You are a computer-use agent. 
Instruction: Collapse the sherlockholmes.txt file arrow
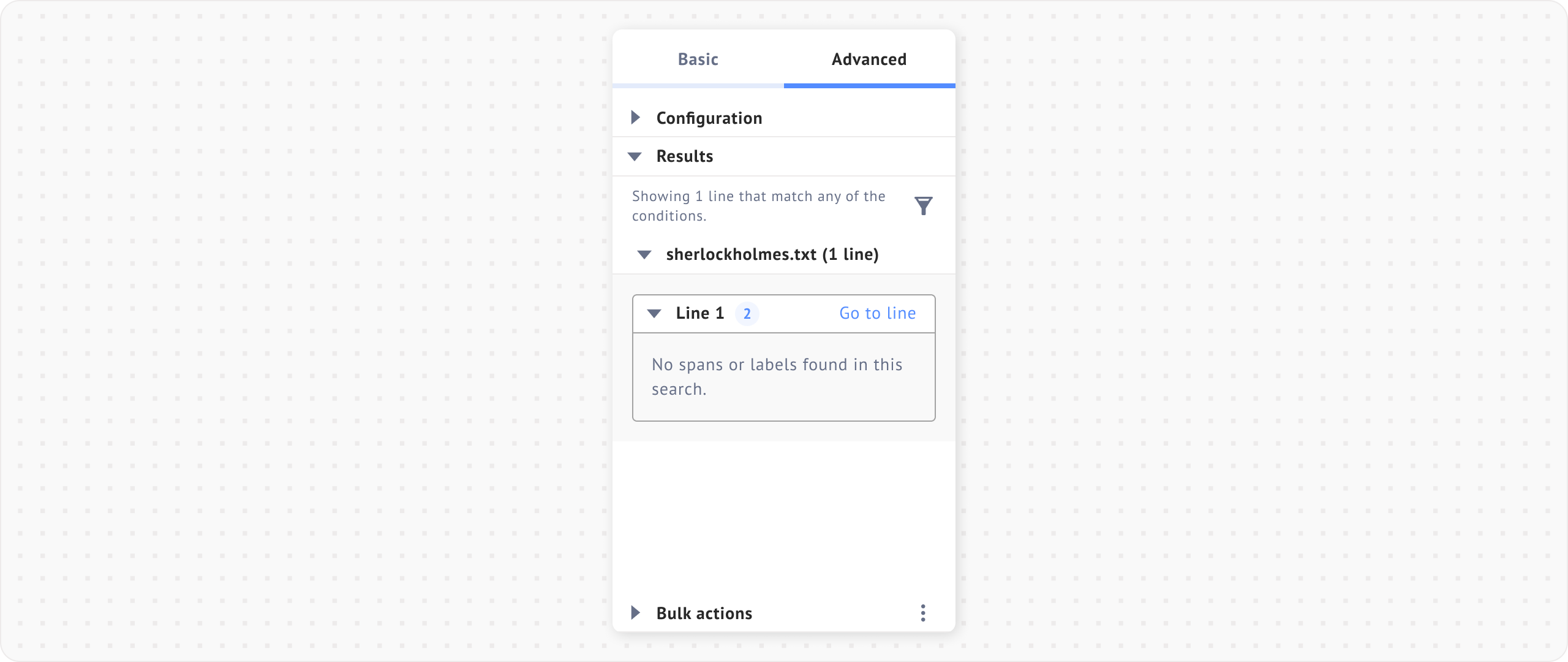pyautogui.click(x=644, y=254)
